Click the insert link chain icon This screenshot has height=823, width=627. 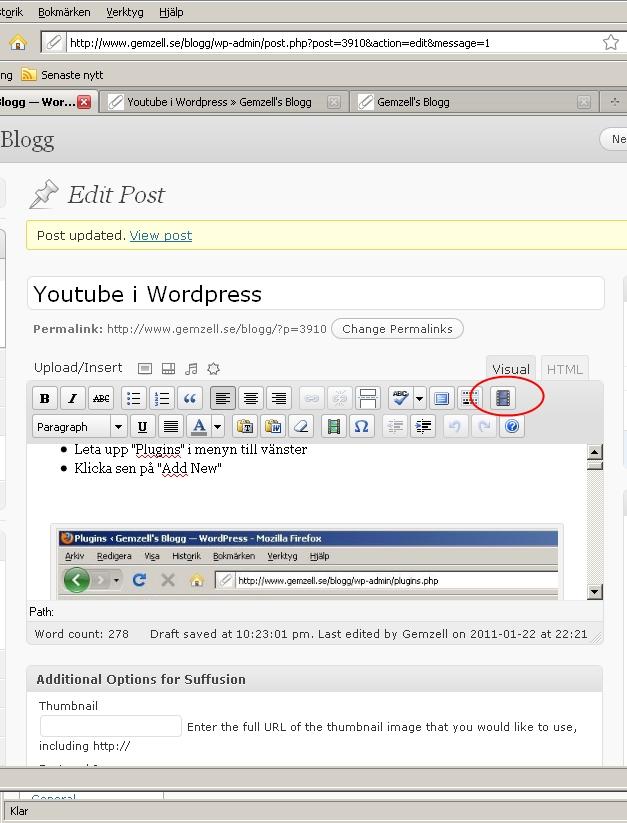tap(312, 398)
